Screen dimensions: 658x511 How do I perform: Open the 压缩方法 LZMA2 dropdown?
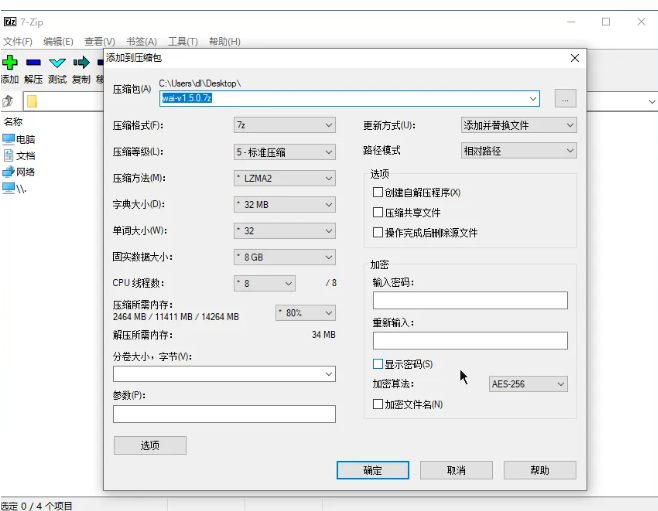(285, 178)
